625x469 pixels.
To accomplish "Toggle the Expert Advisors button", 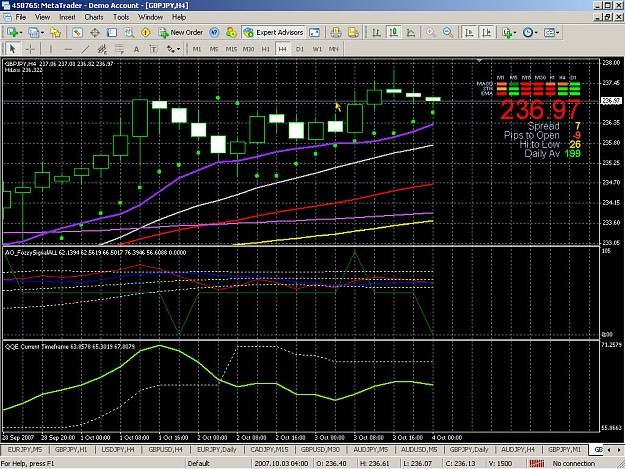I will pyautogui.click(x=273, y=33).
